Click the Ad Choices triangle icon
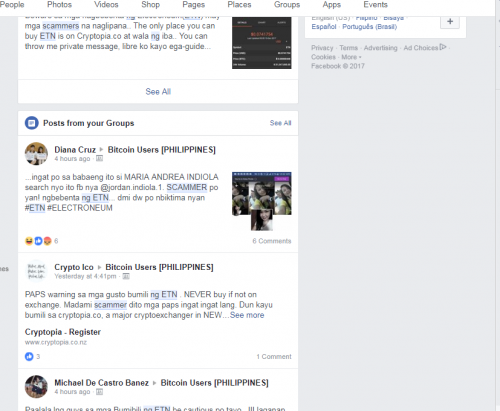 [x=443, y=47]
